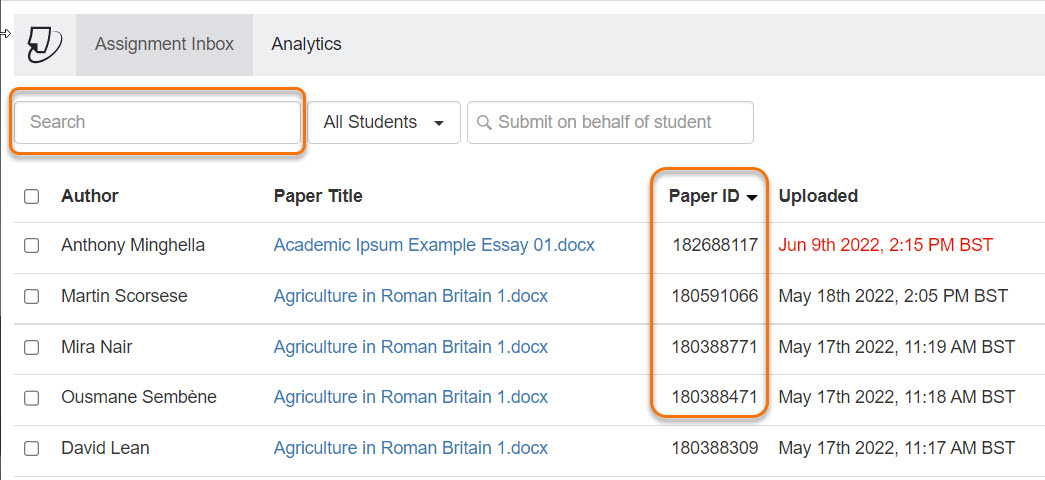Select Martin Scorsese's row checkbox
Viewport: 1045px width, 480px height.
click(x=32, y=296)
